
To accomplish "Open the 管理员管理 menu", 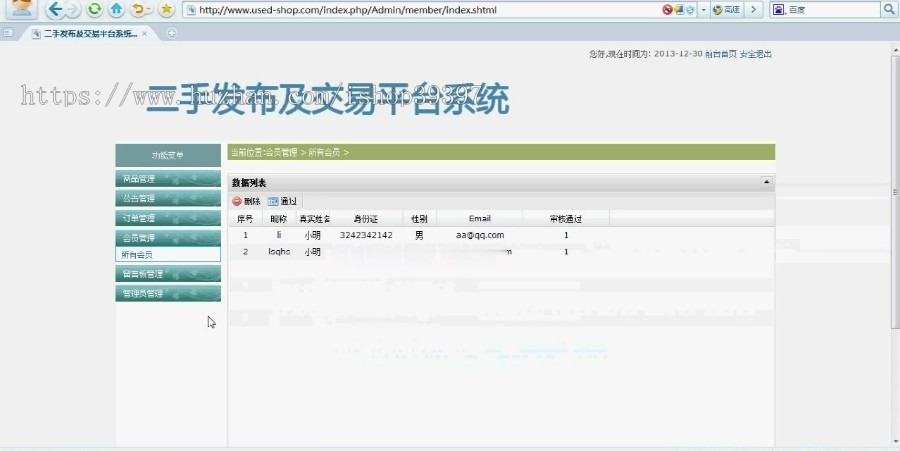I will click(168, 293).
